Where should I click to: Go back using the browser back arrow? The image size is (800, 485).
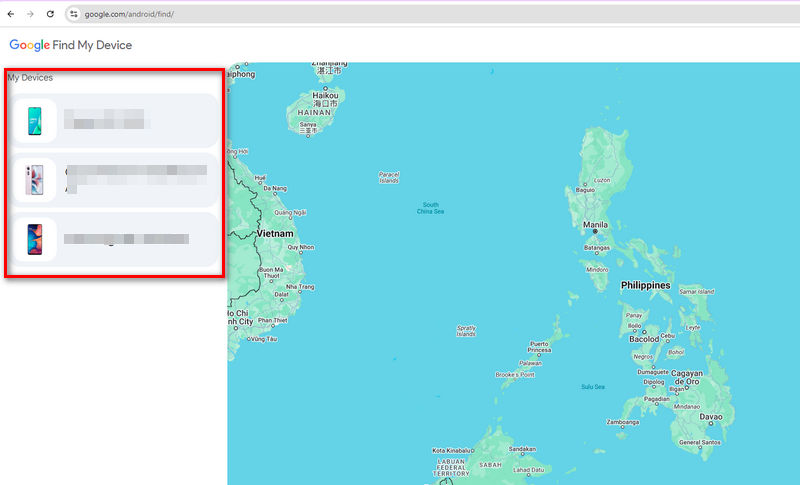11,14
